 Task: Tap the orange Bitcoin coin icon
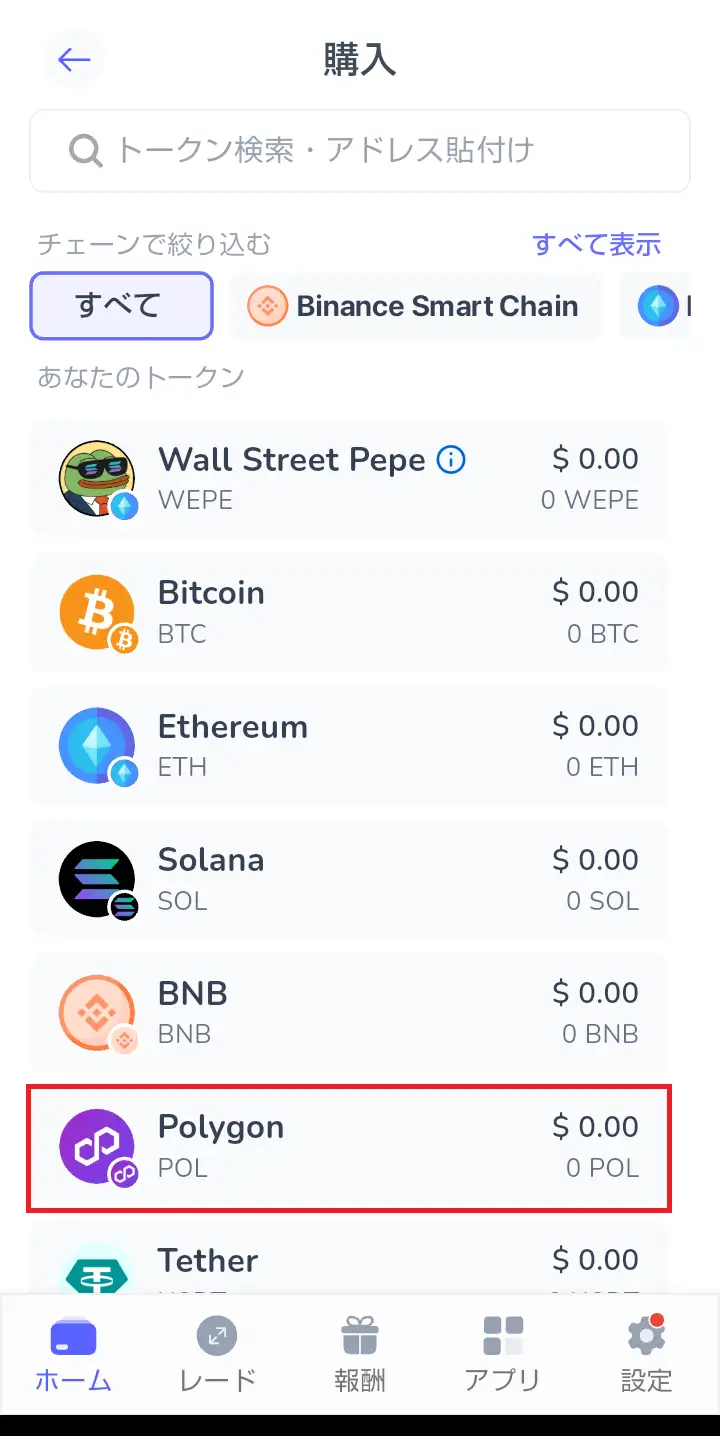tap(96, 611)
